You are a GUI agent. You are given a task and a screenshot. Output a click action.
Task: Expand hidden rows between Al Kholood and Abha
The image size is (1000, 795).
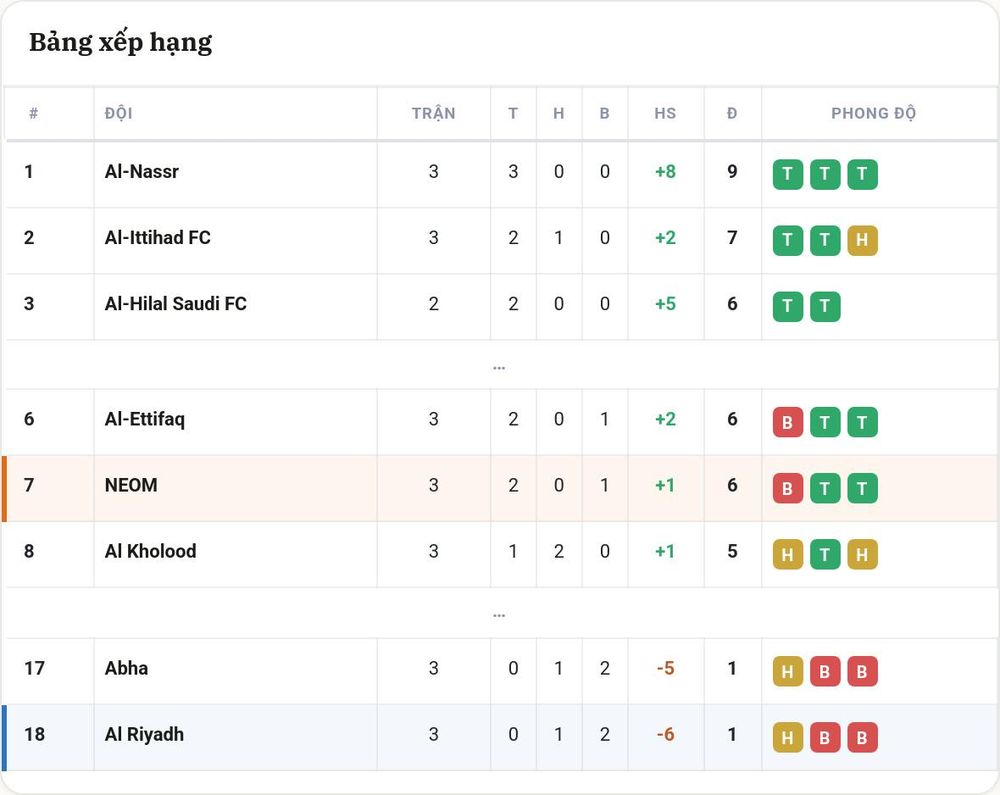point(499,615)
